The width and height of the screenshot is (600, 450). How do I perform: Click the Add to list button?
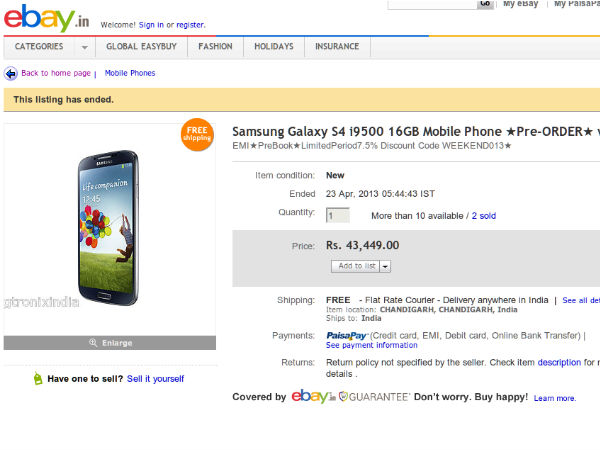tap(355, 266)
